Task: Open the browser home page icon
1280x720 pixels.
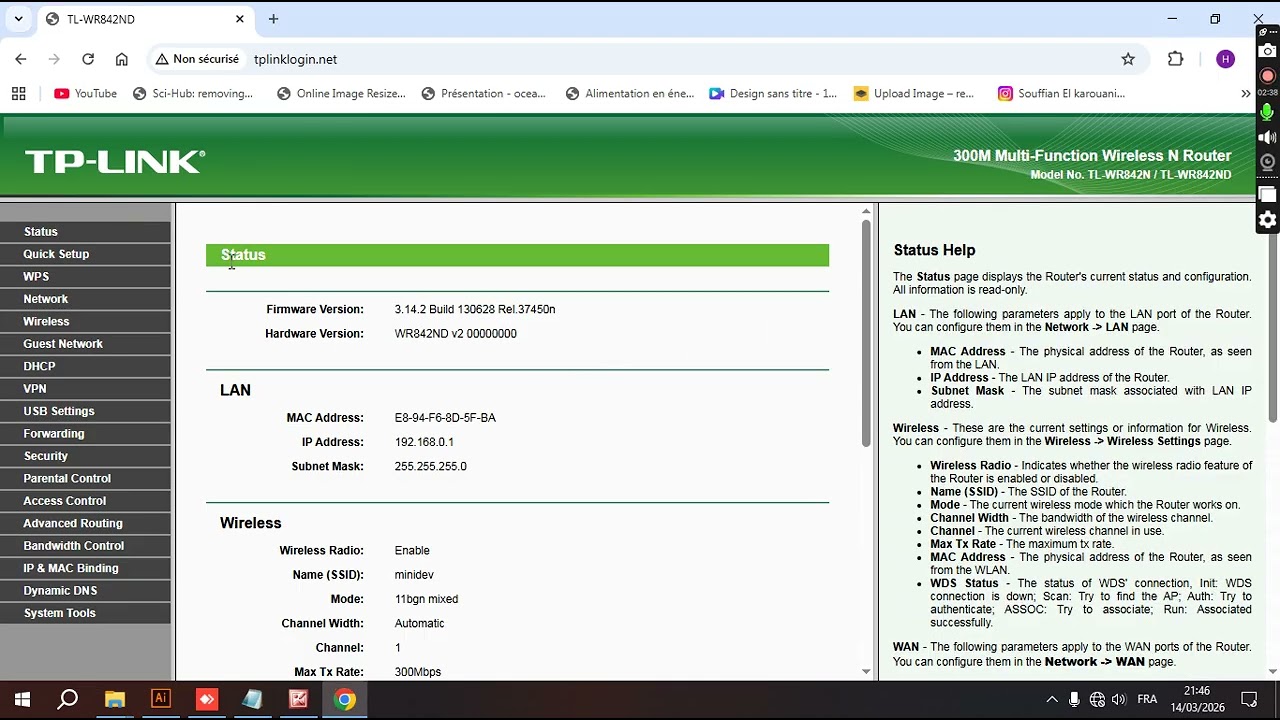Action: click(122, 59)
